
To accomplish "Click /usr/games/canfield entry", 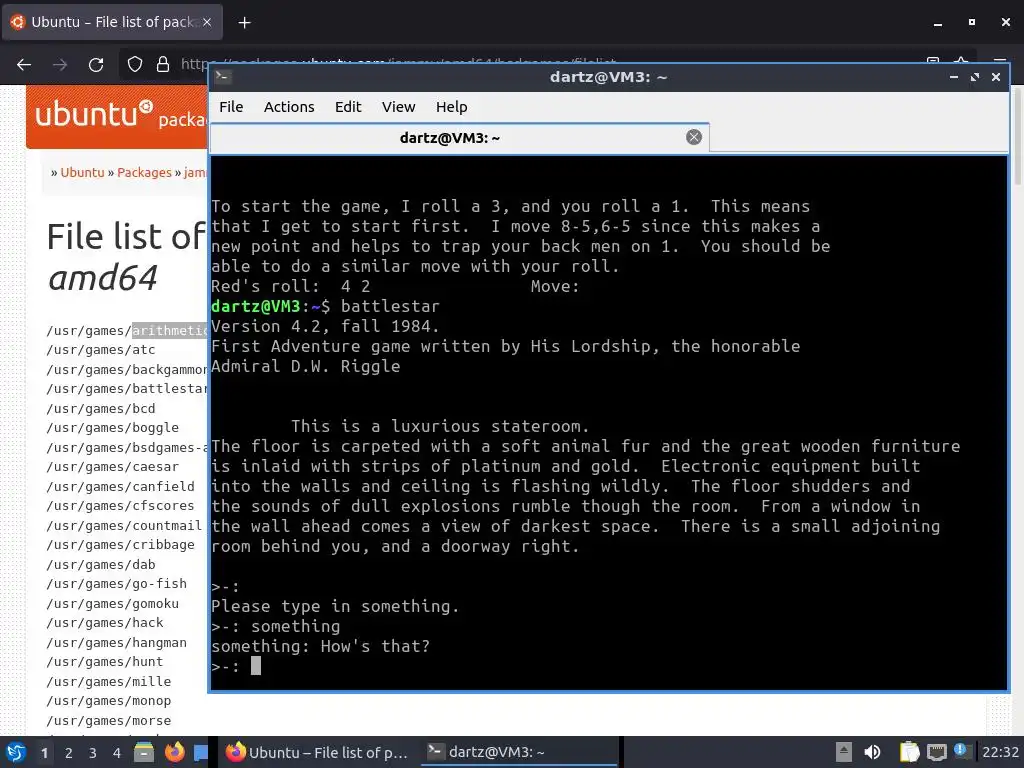I will pyautogui.click(x=120, y=487).
